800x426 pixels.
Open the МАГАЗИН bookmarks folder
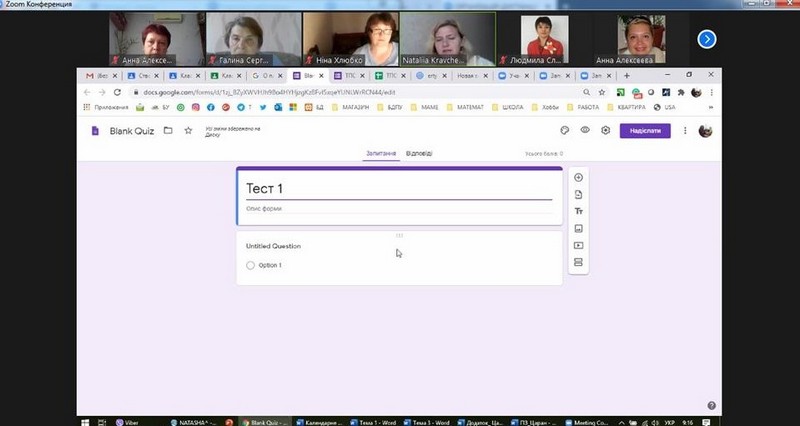[351, 107]
